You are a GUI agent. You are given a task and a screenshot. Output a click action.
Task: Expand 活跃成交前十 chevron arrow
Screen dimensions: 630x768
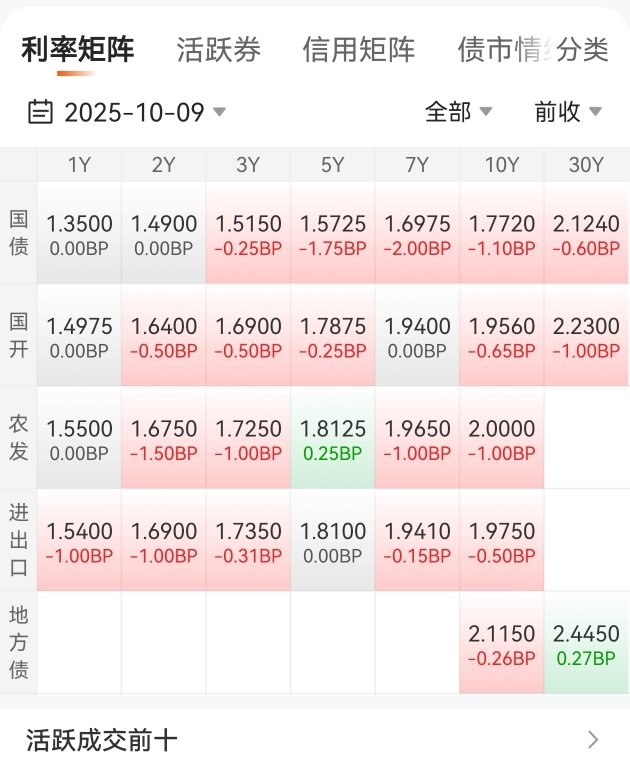(593, 739)
